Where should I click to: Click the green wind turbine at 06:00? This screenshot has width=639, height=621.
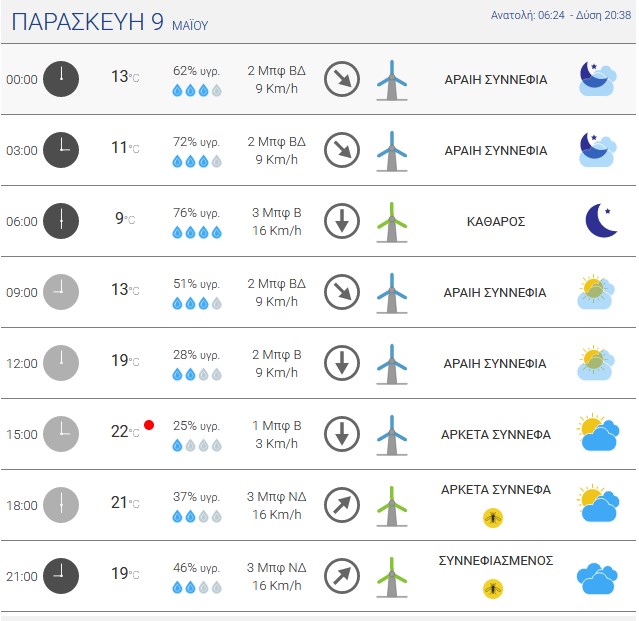(392, 222)
